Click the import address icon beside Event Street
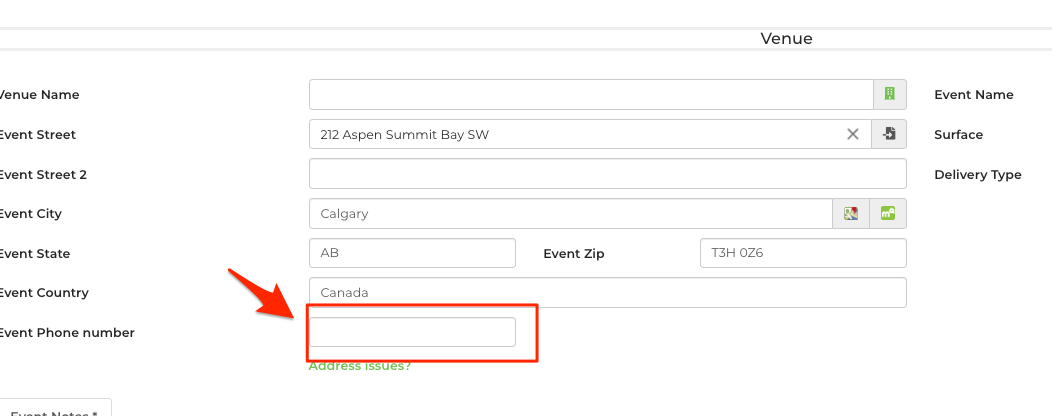 [x=889, y=134]
